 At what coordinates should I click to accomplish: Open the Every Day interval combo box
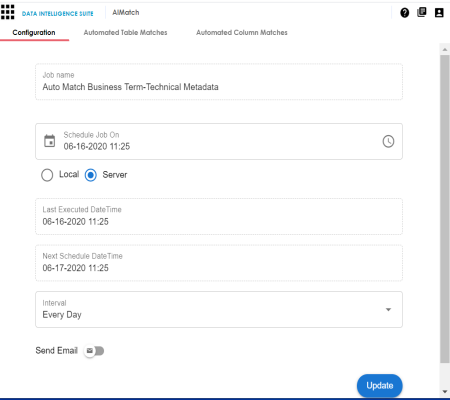point(219,310)
